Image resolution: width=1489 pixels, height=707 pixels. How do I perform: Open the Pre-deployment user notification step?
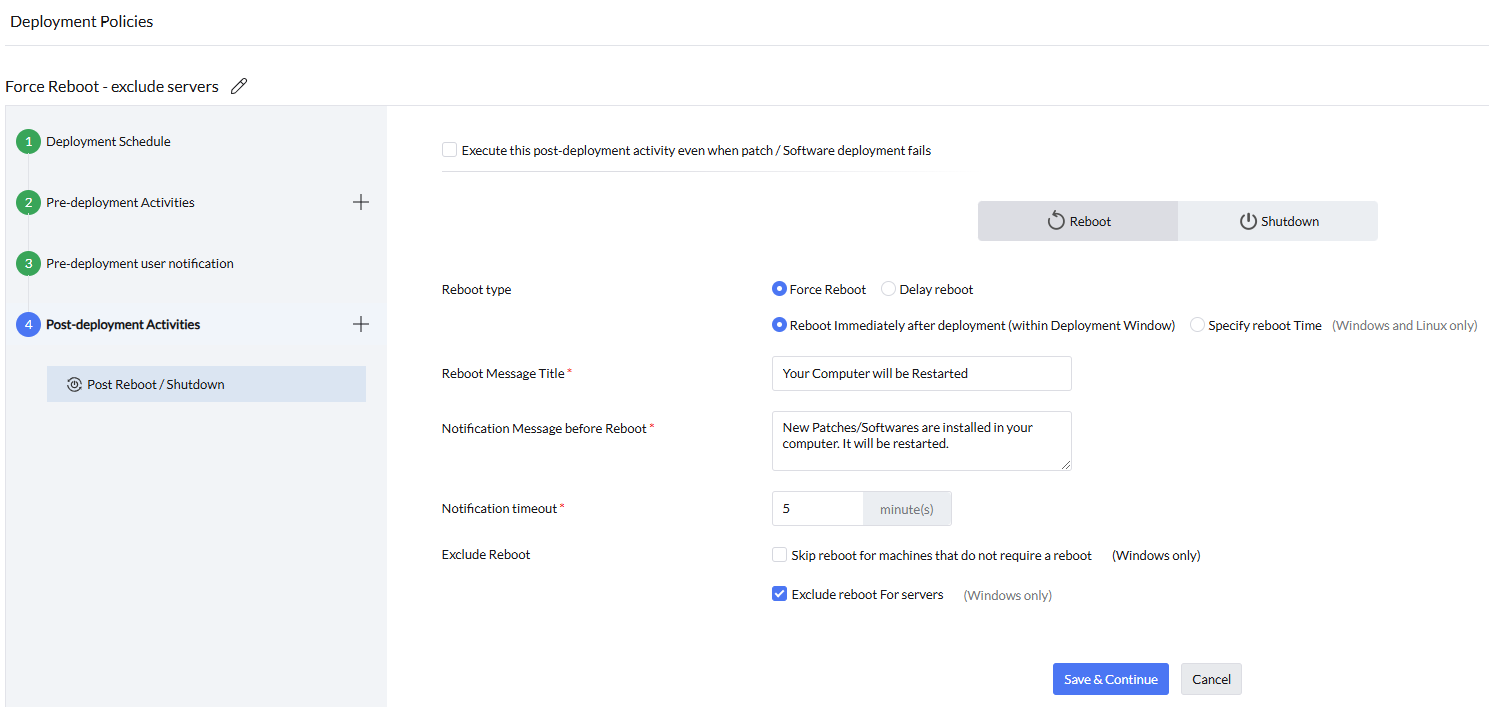tap(137, 263)
